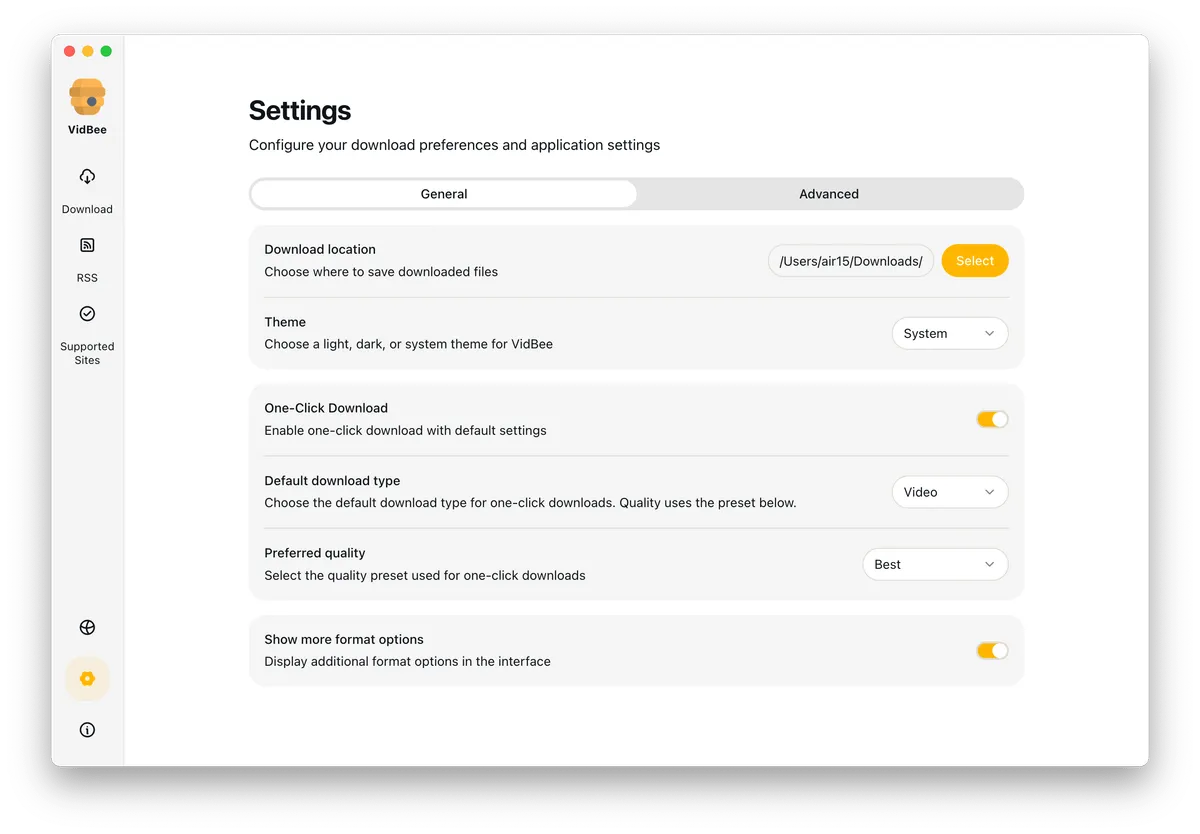Viewport: 1200px width, 834px height.
Task: Open the info icon at the bottom
Action: pos(87,729)
